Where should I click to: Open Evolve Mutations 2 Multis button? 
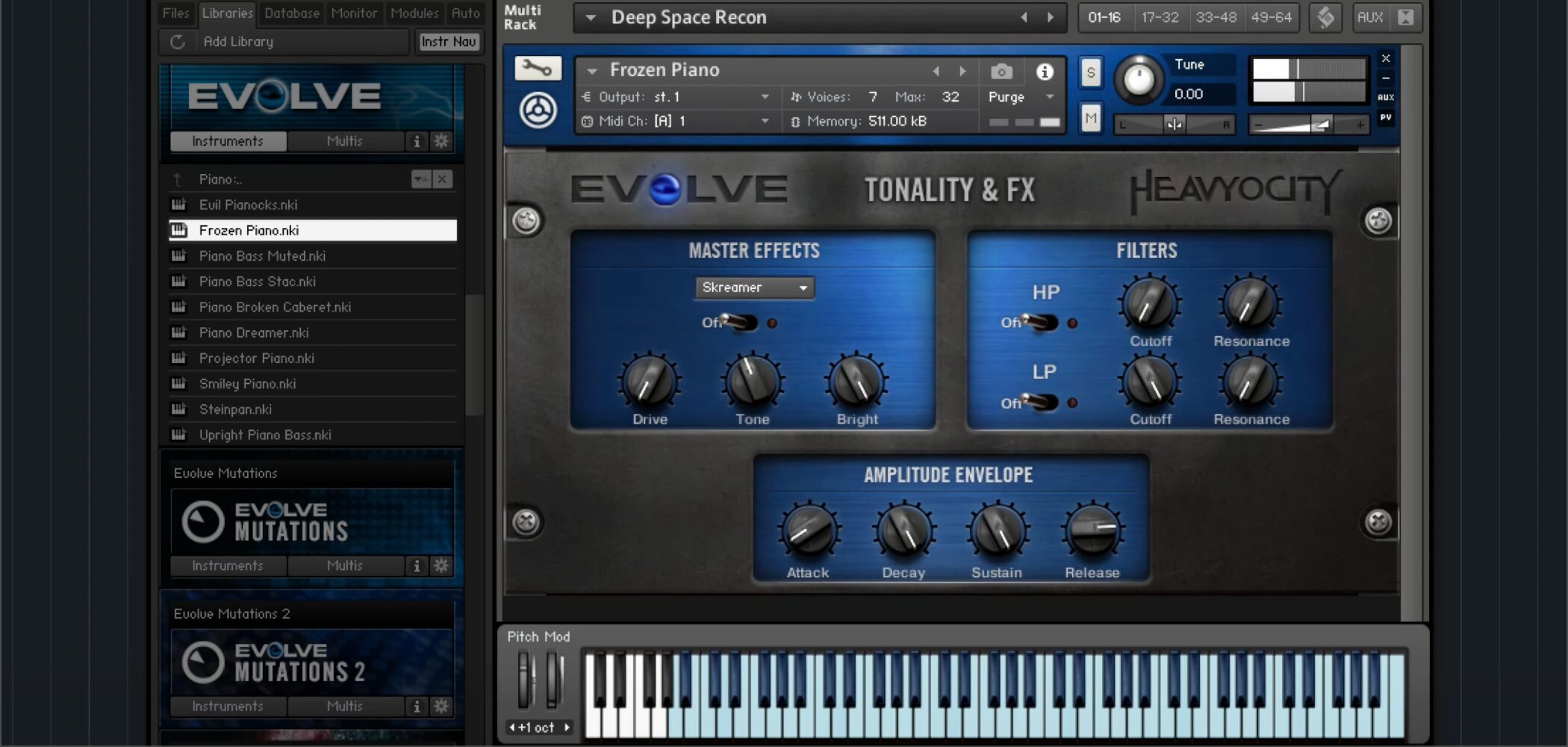pyautogui.click(x=345, y=706)
